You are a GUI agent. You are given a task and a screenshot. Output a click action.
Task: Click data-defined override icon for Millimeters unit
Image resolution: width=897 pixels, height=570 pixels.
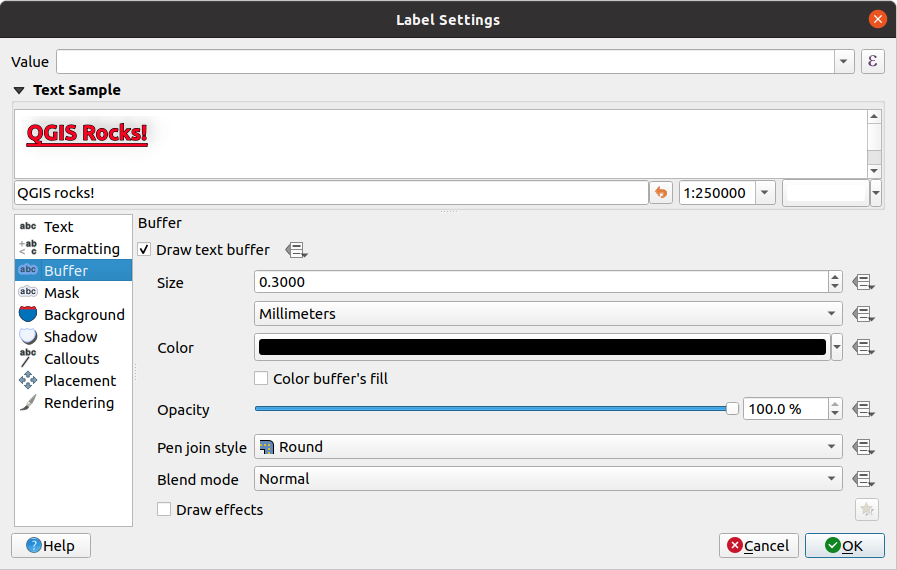864,314
